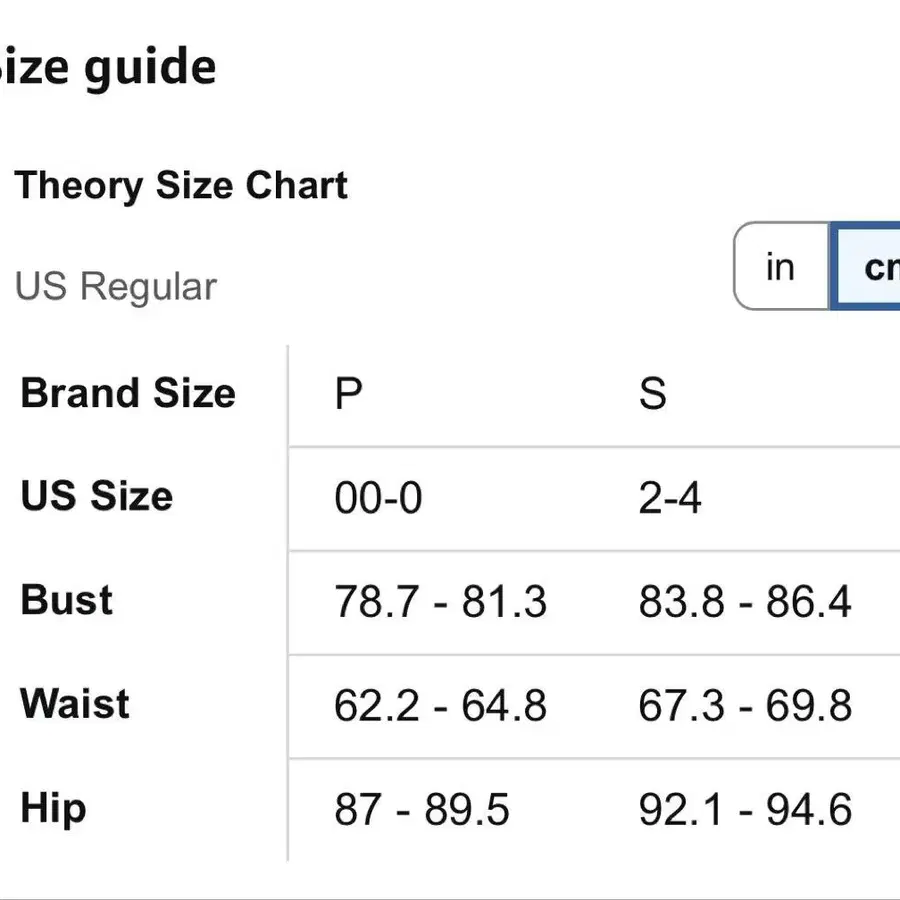This screenshot has width=900, height=900.
Task: Select the Waist row label
Action: 75,704
